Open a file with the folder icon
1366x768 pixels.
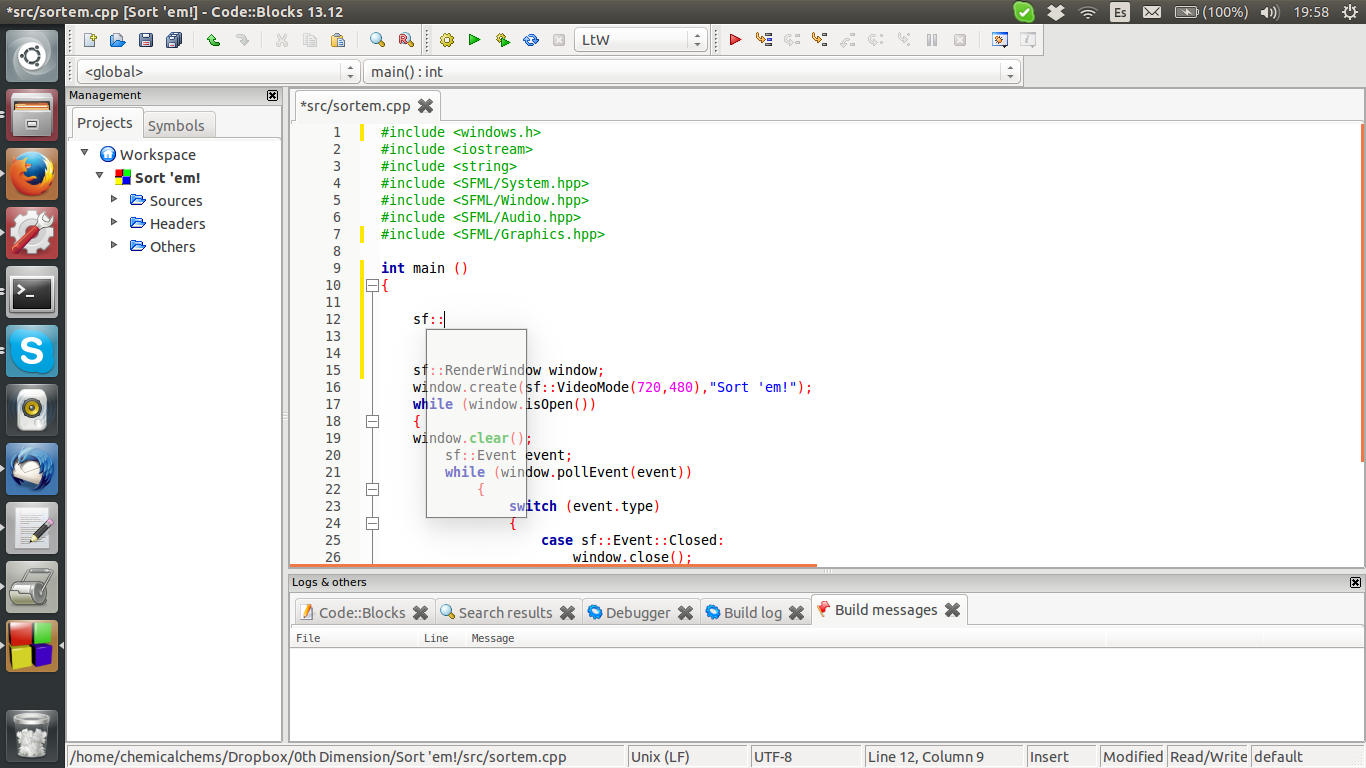point(118,40)
